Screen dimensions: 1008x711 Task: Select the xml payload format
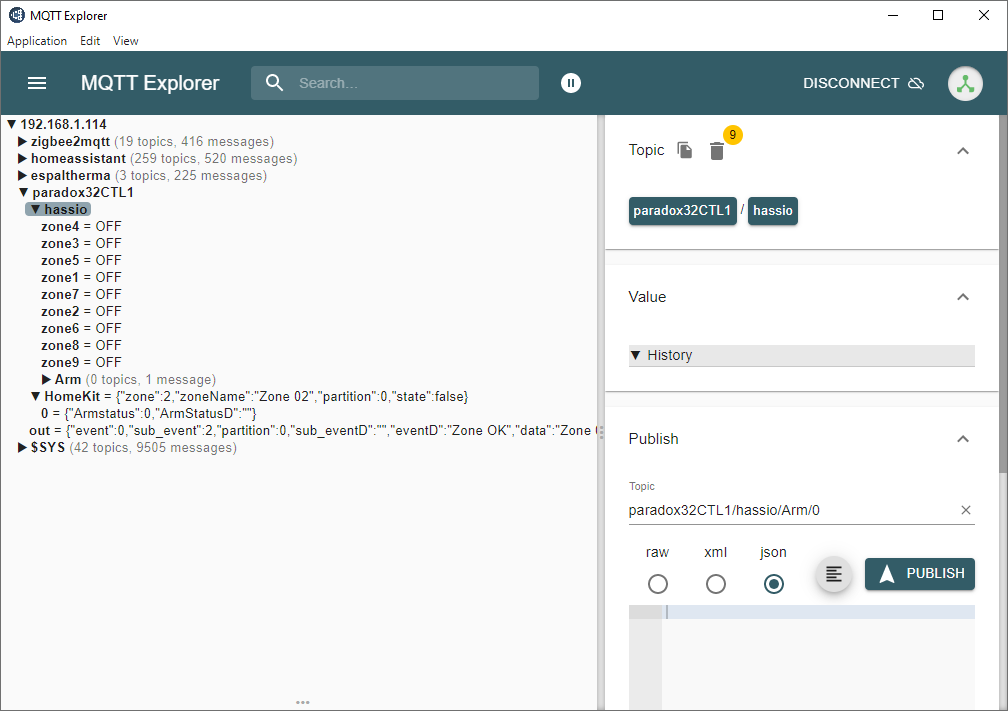point(716,584)
